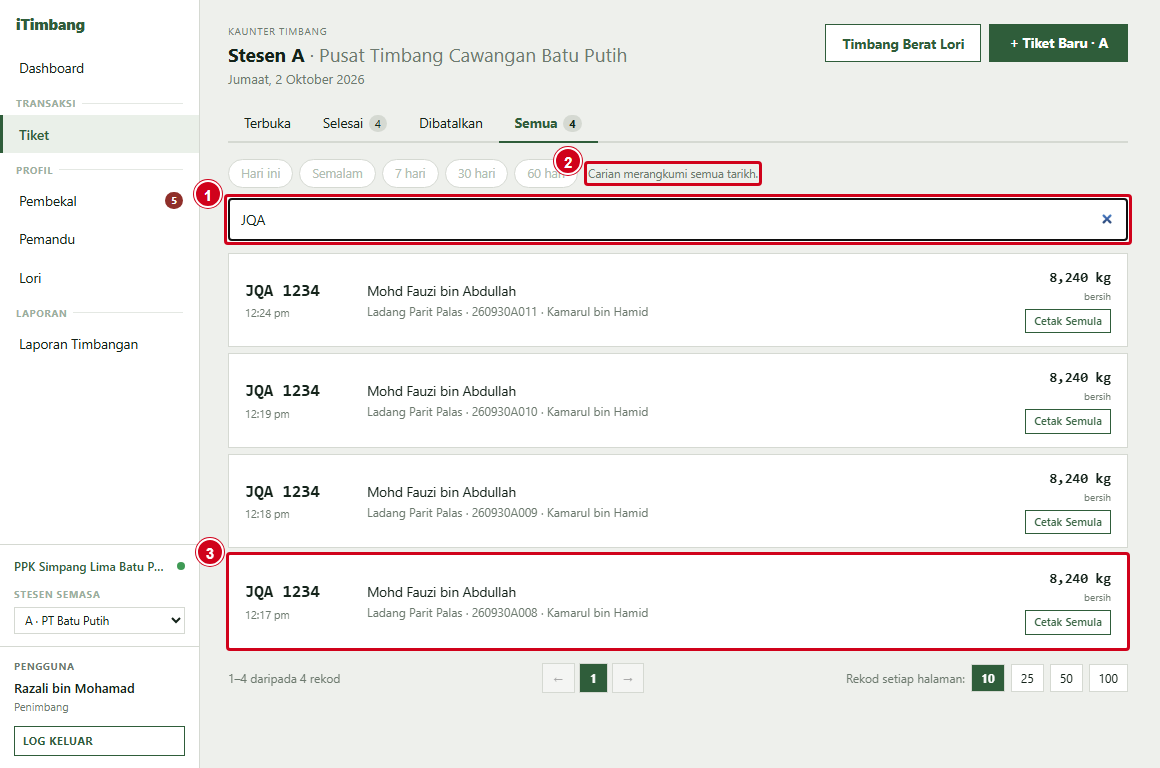Switch to the Terbuka tab
Screen dimensions: 1160x768
click(267, 124)
